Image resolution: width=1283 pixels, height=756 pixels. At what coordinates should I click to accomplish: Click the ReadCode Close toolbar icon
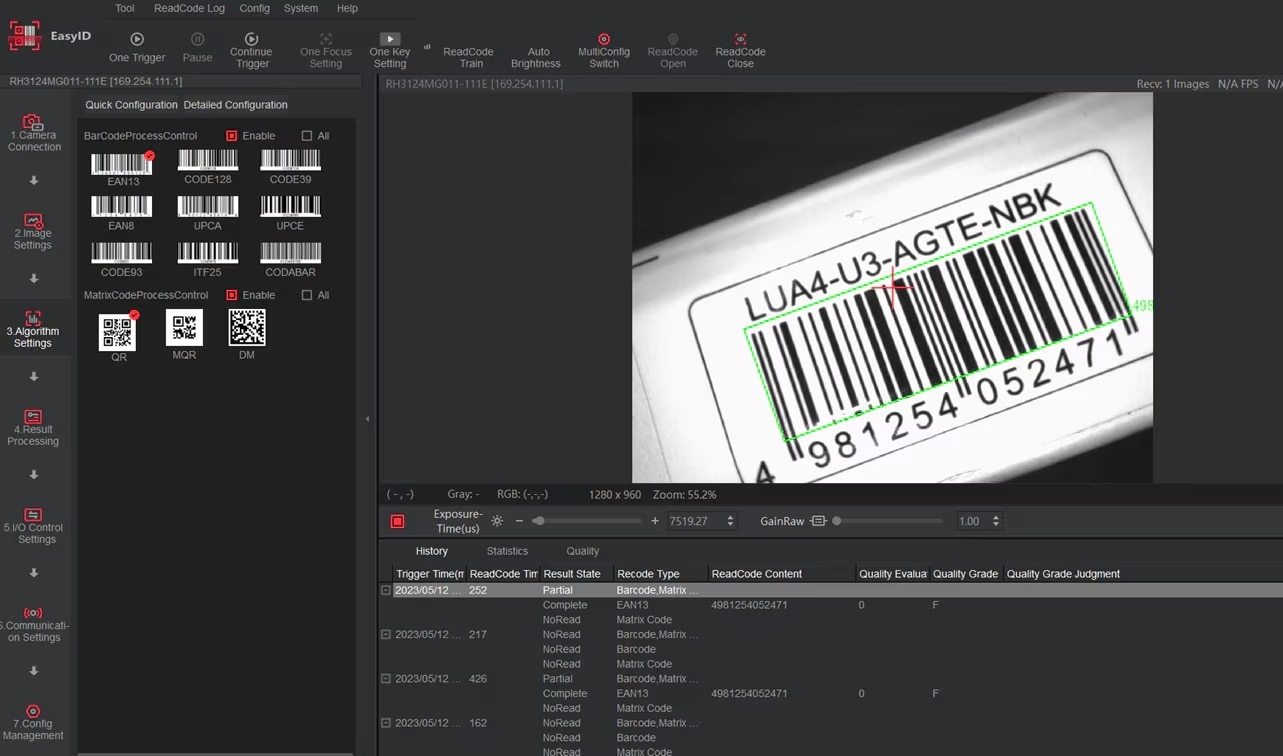(x=740, y=39)
